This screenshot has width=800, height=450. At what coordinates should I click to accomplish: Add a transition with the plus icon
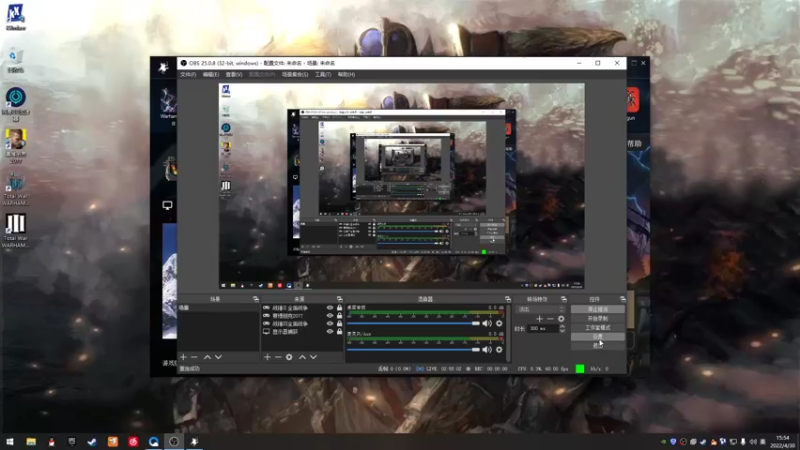click(539, 319)
